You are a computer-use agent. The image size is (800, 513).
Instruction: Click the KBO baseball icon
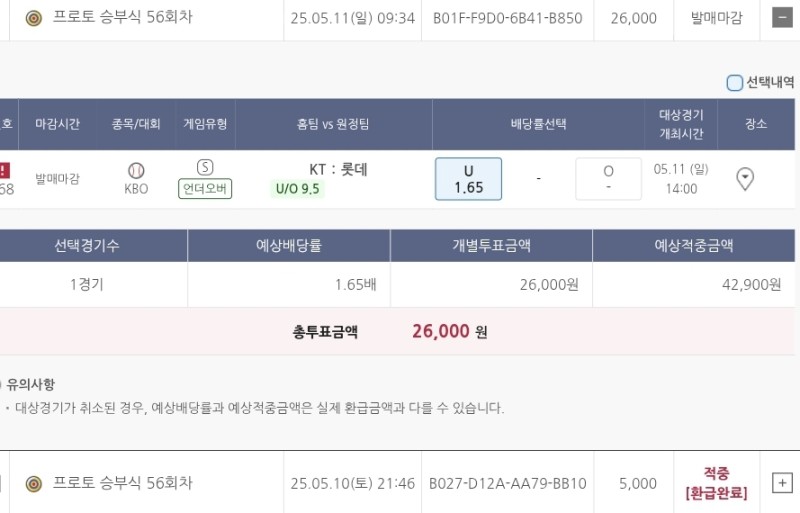point(136,170)
